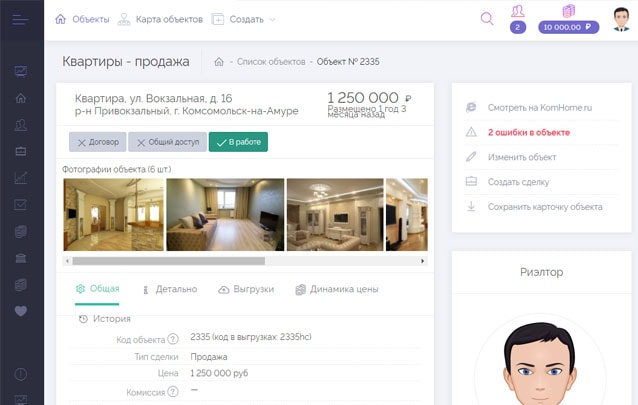Open the 2 ошибки в объекте link
This screenshot has height=405, width=638.
pyautogui.click(x=529, y=132)
